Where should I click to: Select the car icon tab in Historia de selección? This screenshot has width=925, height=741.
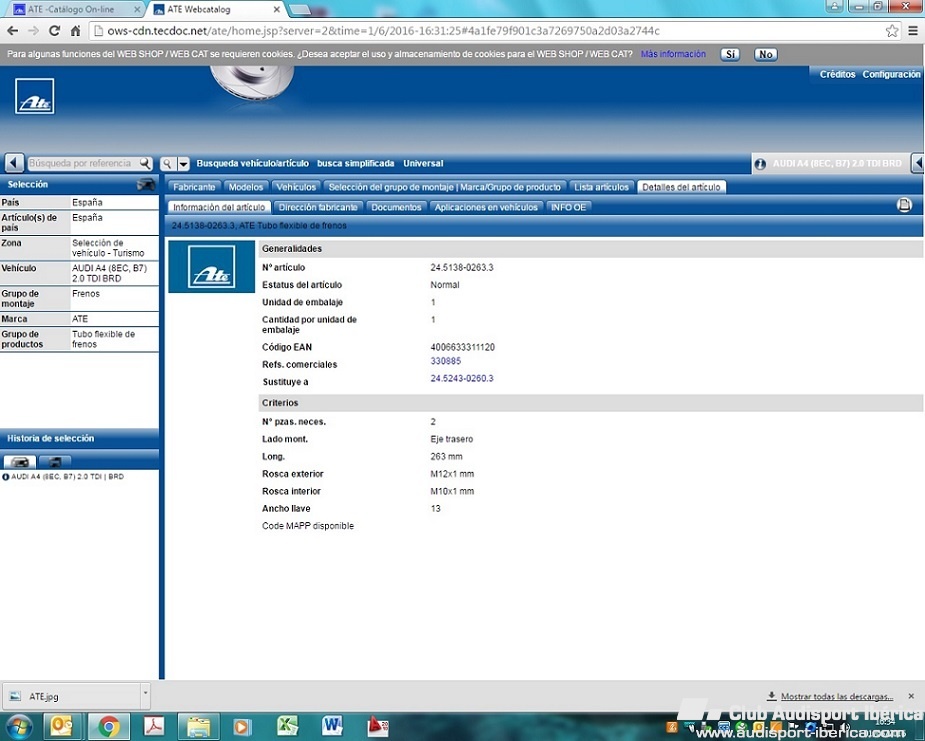(x=20, y=462)
